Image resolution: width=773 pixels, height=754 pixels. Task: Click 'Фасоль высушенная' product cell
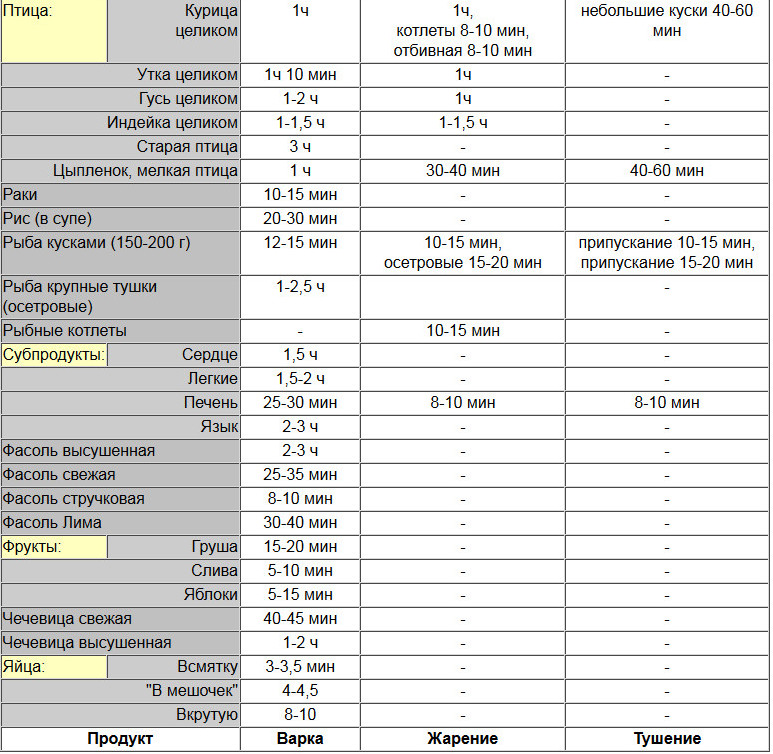(x=120, y=451)
